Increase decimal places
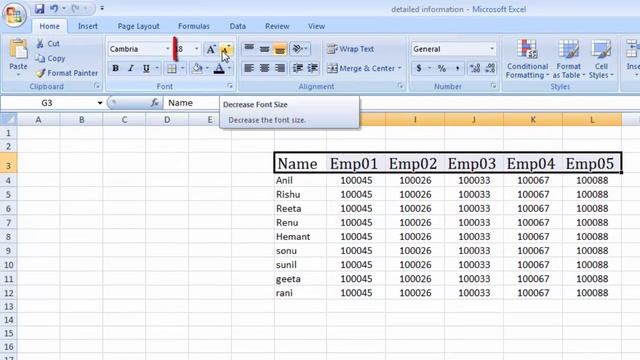640x360 pixels. coord(475,68)
